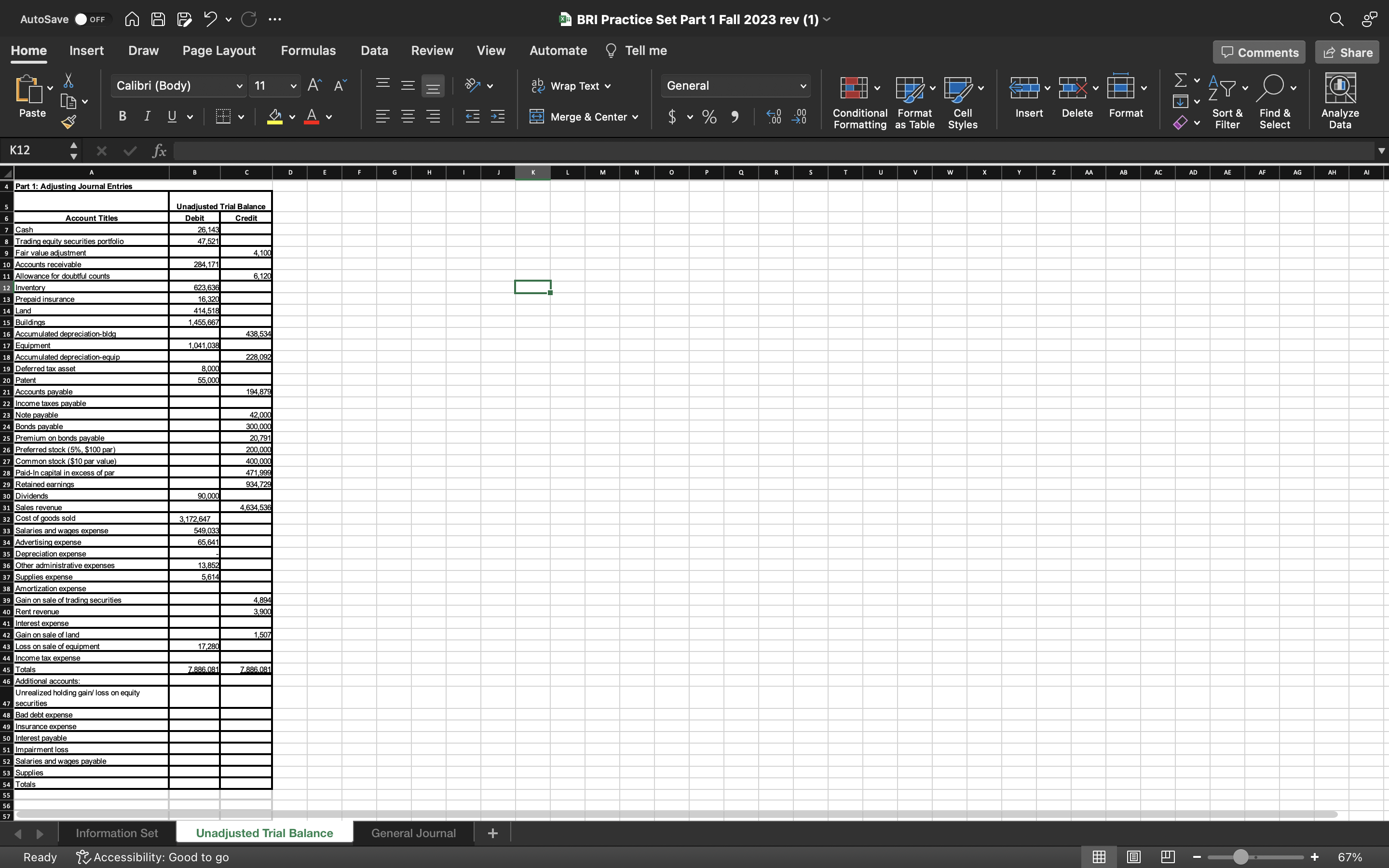The height and width of the screenshot is (868, 1389).
Task: Switch to Page Layout view in status bar
Action: [1133, 857]
